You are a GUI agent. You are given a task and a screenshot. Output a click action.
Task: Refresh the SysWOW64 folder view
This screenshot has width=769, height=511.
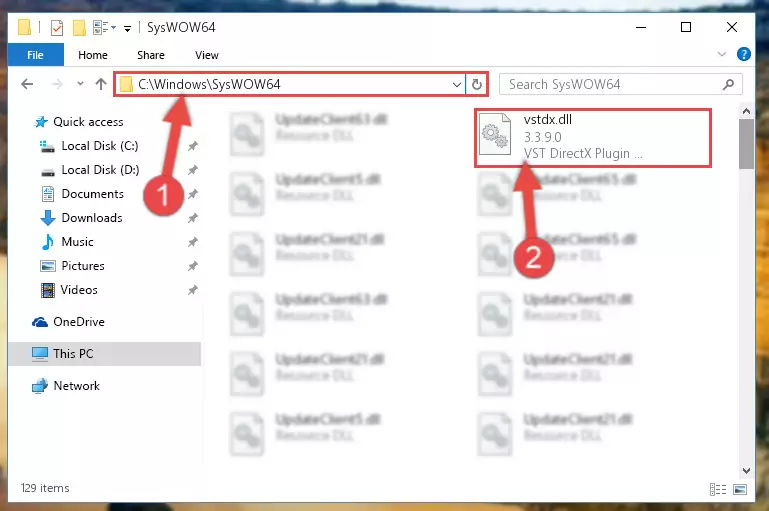click(476, 84)
